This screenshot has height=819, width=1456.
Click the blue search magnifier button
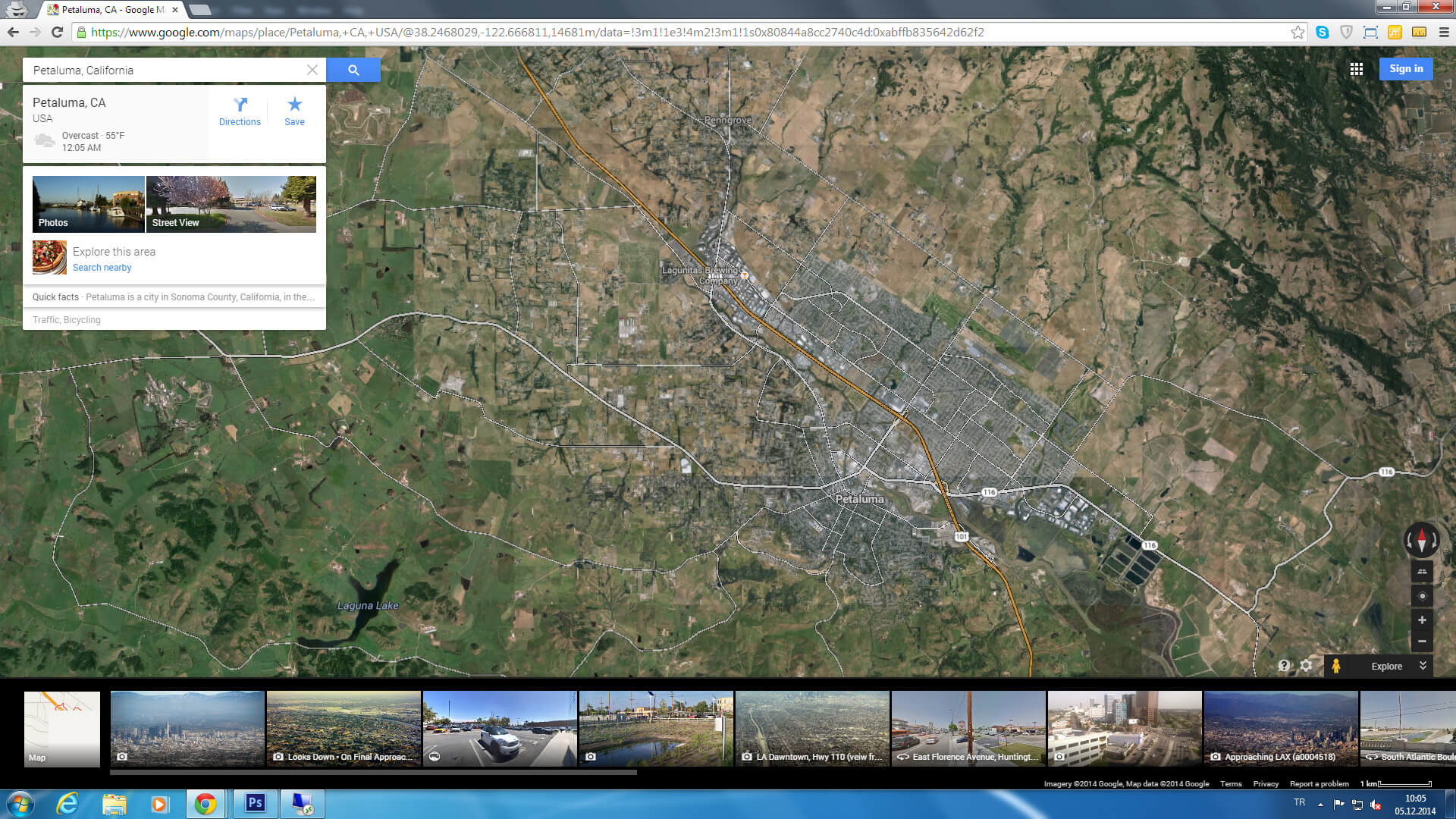point(353,70)
